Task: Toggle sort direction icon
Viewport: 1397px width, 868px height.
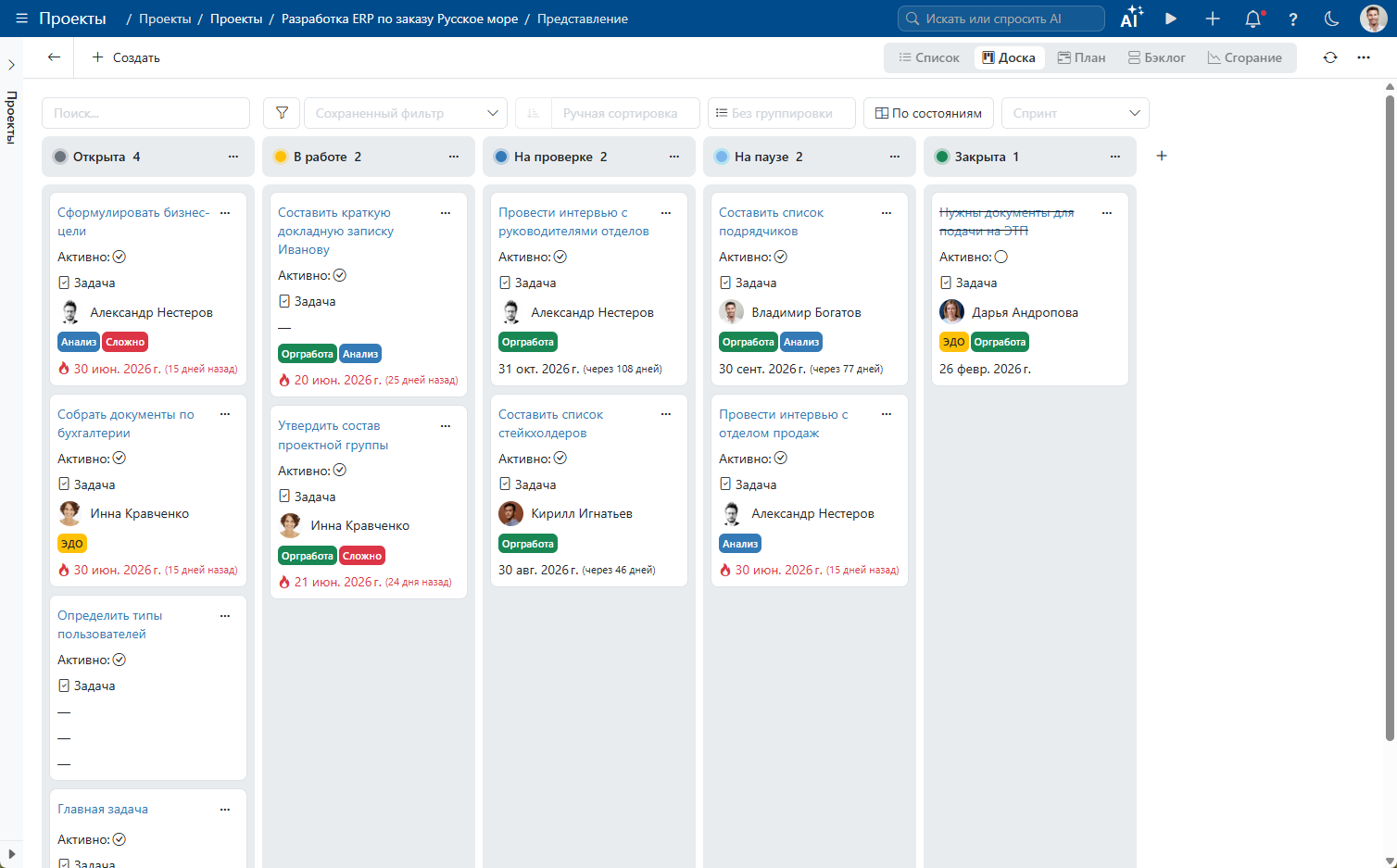Action: pyautogui.click(x=534, y=113)
